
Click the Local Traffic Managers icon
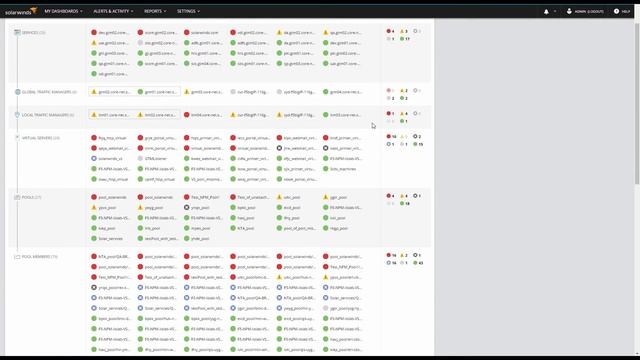click(17, 115)
